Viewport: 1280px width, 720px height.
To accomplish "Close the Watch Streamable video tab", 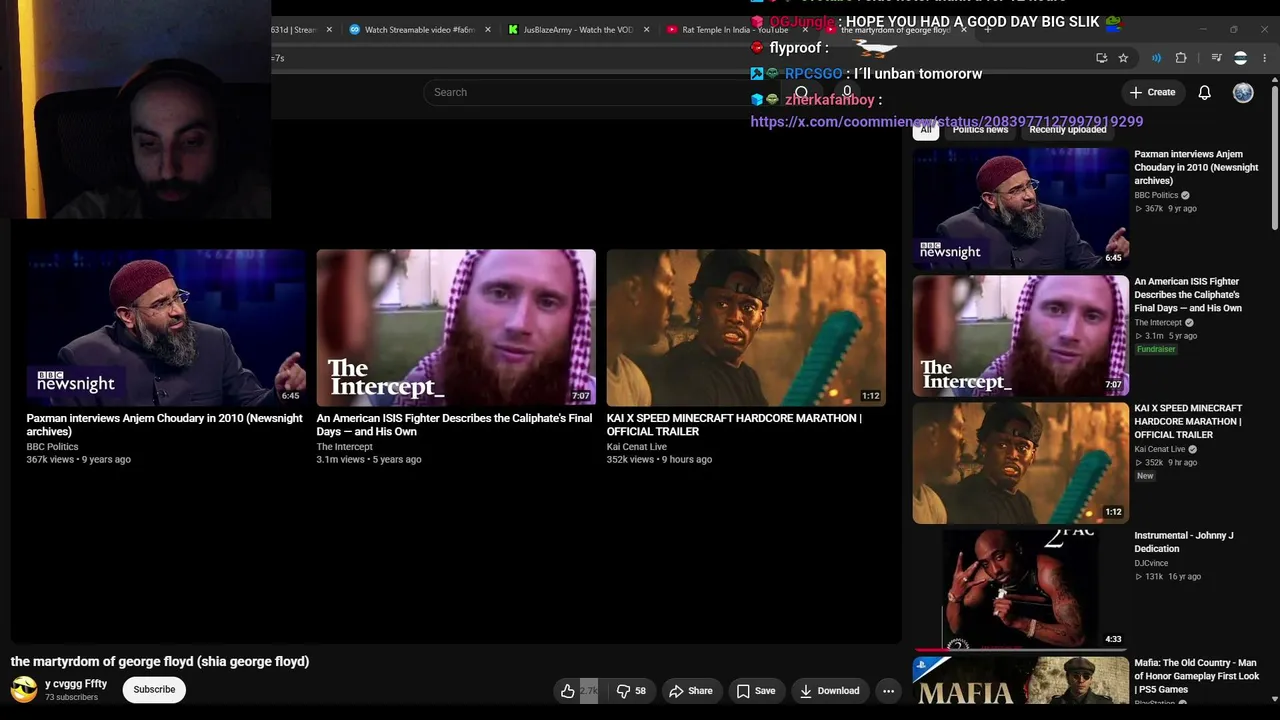I will [488, 30].
